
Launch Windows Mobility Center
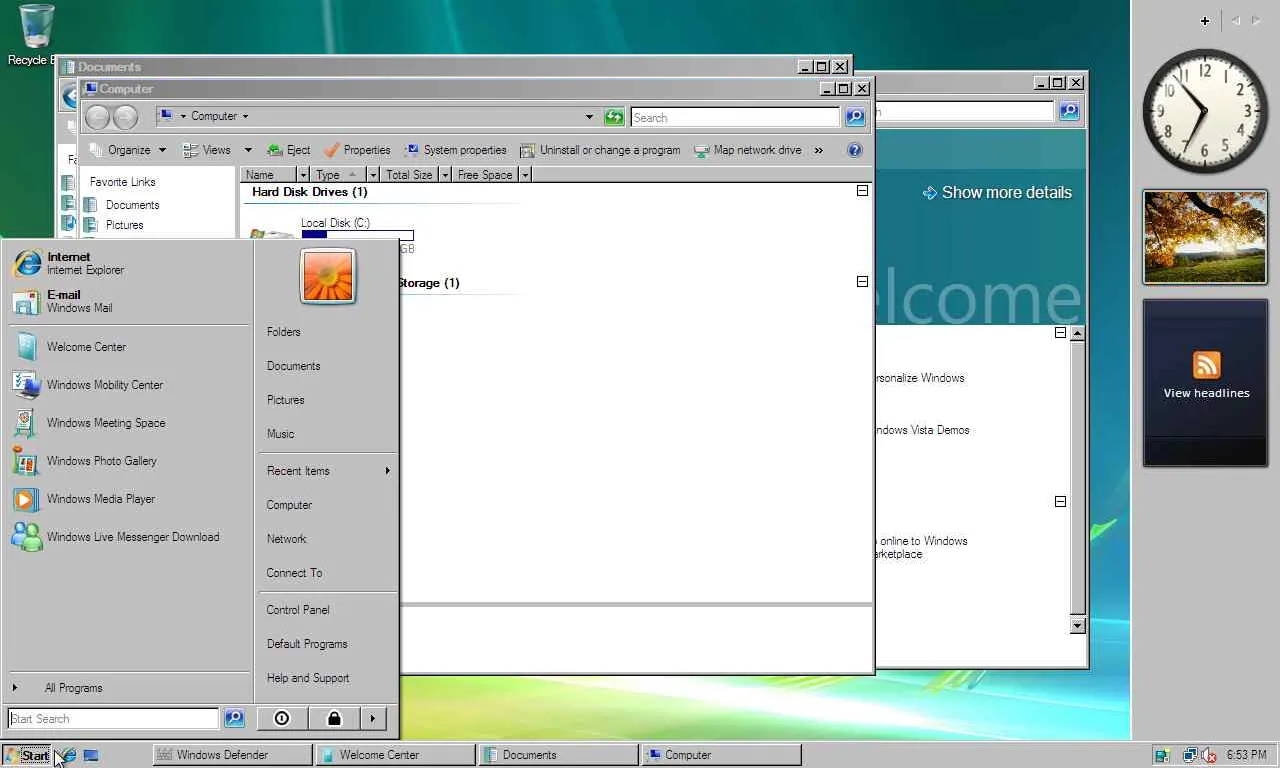[x=128, y=385]
